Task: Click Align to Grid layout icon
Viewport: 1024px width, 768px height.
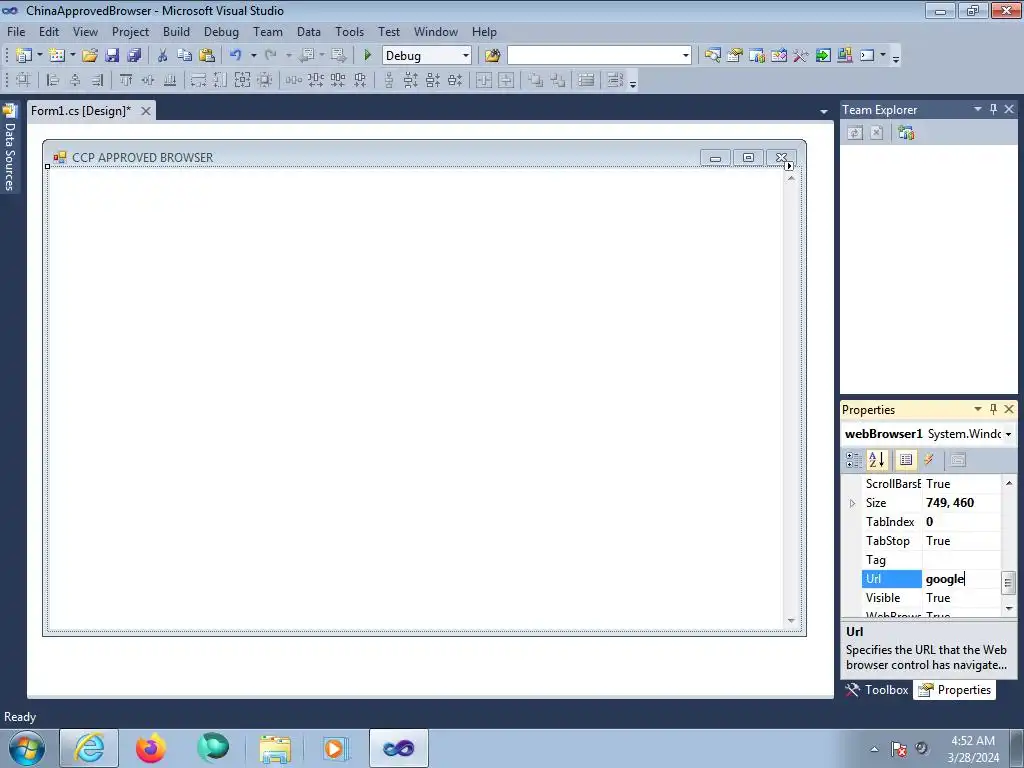Action: coord(23,80)
